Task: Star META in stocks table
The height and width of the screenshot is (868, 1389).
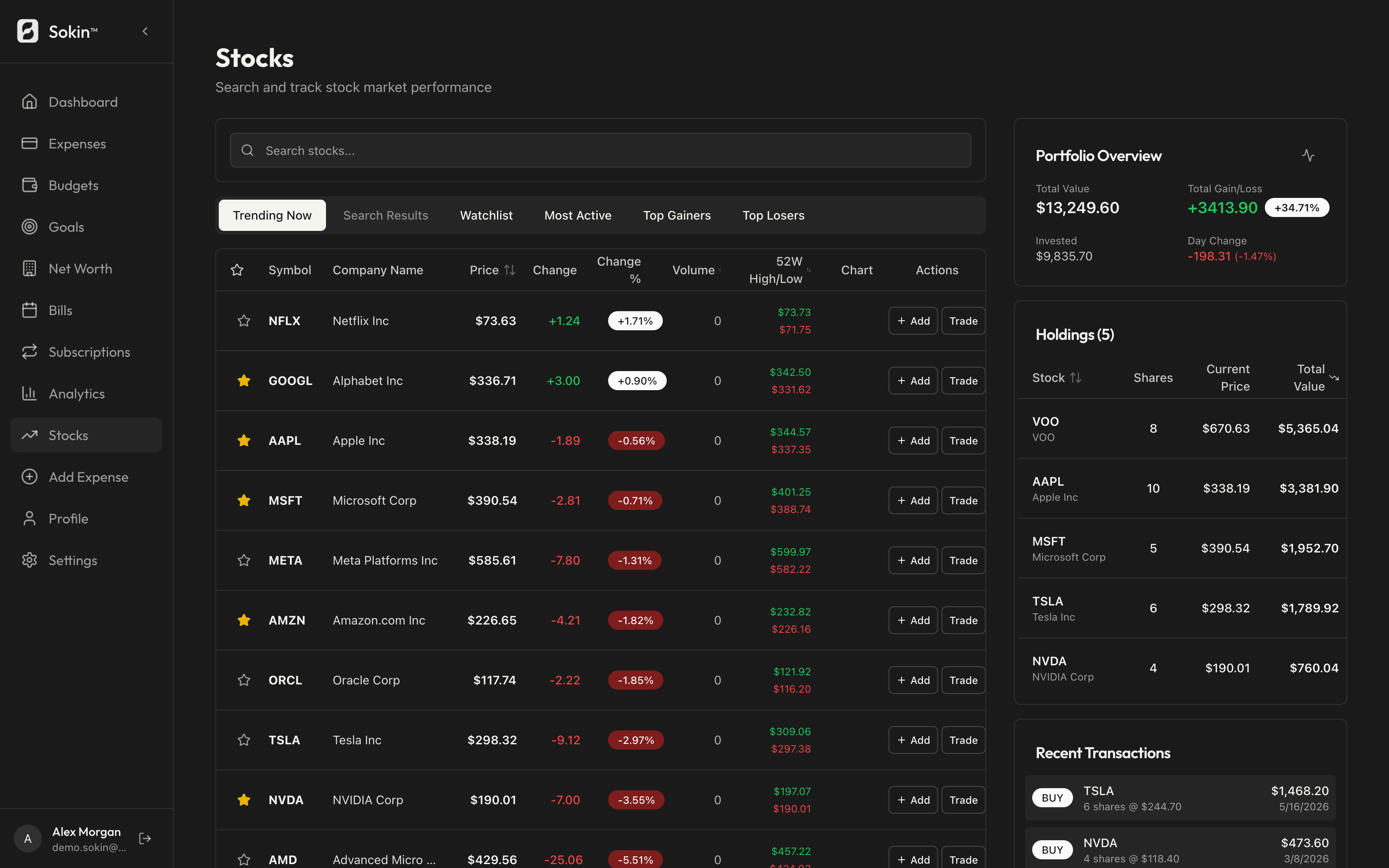Action: [x=244, y=560]
